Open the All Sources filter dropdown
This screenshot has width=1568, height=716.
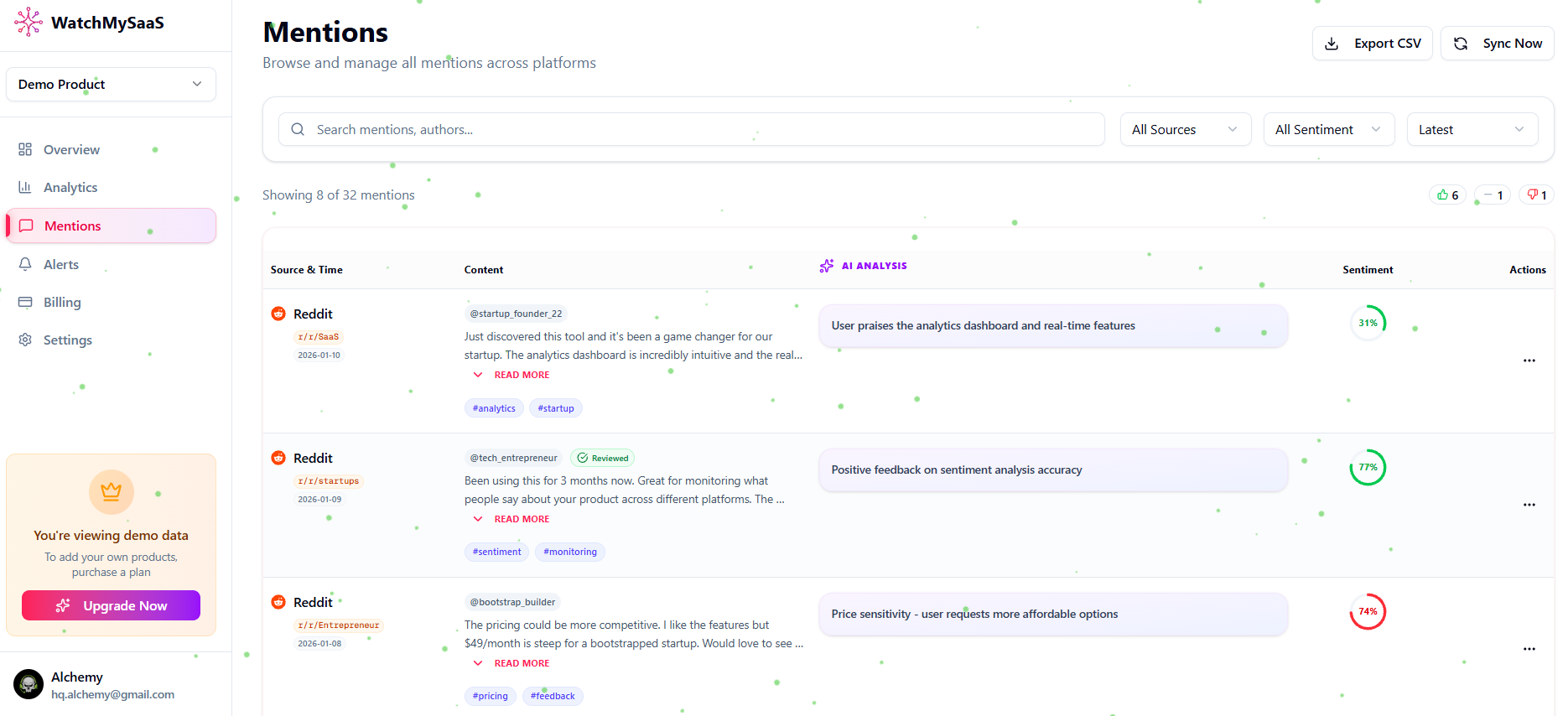click(x=1186, y=129)
